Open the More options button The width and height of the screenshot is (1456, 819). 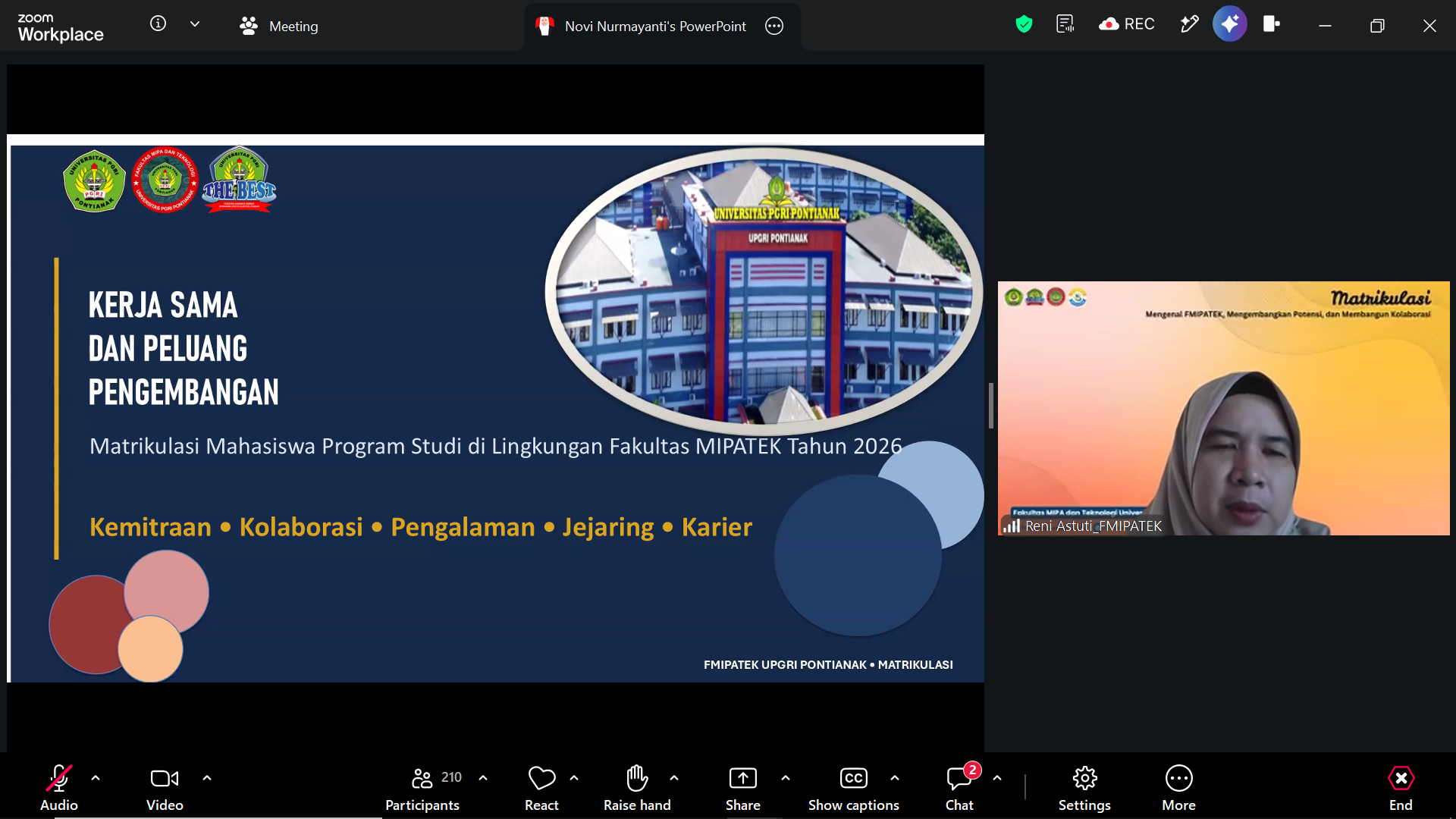point(1178,788)
